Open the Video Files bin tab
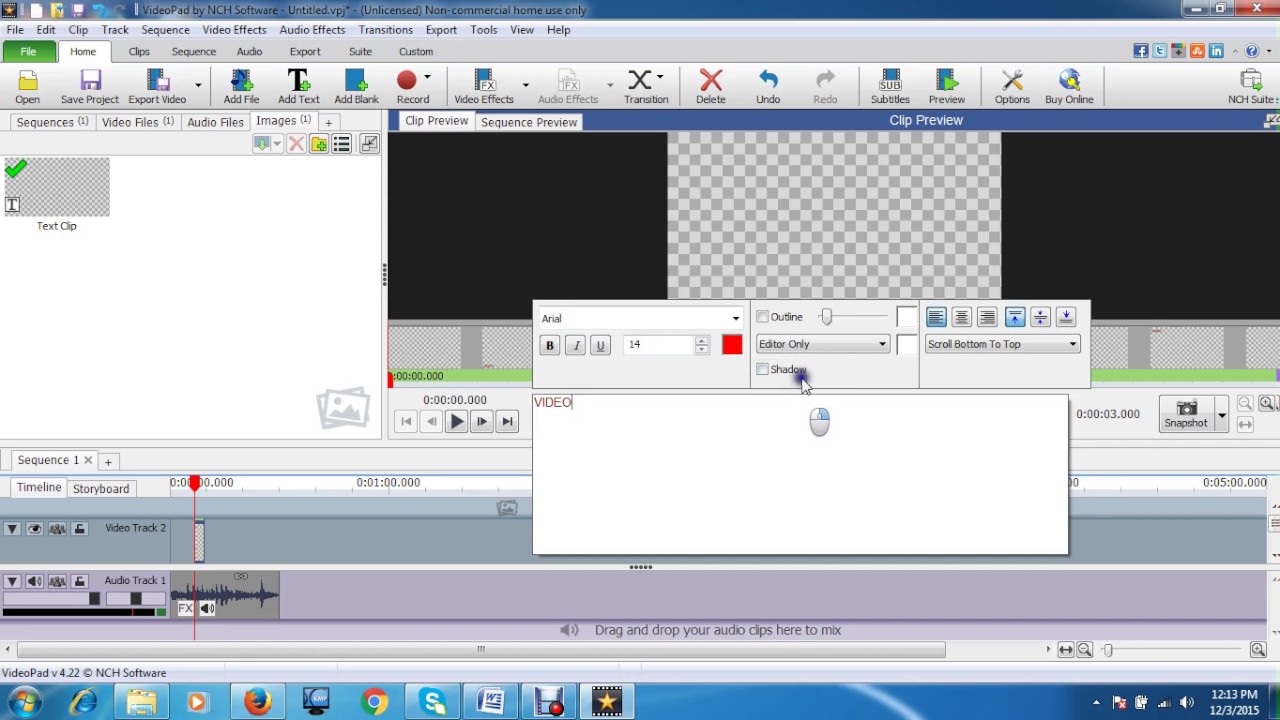 [137, 122]
